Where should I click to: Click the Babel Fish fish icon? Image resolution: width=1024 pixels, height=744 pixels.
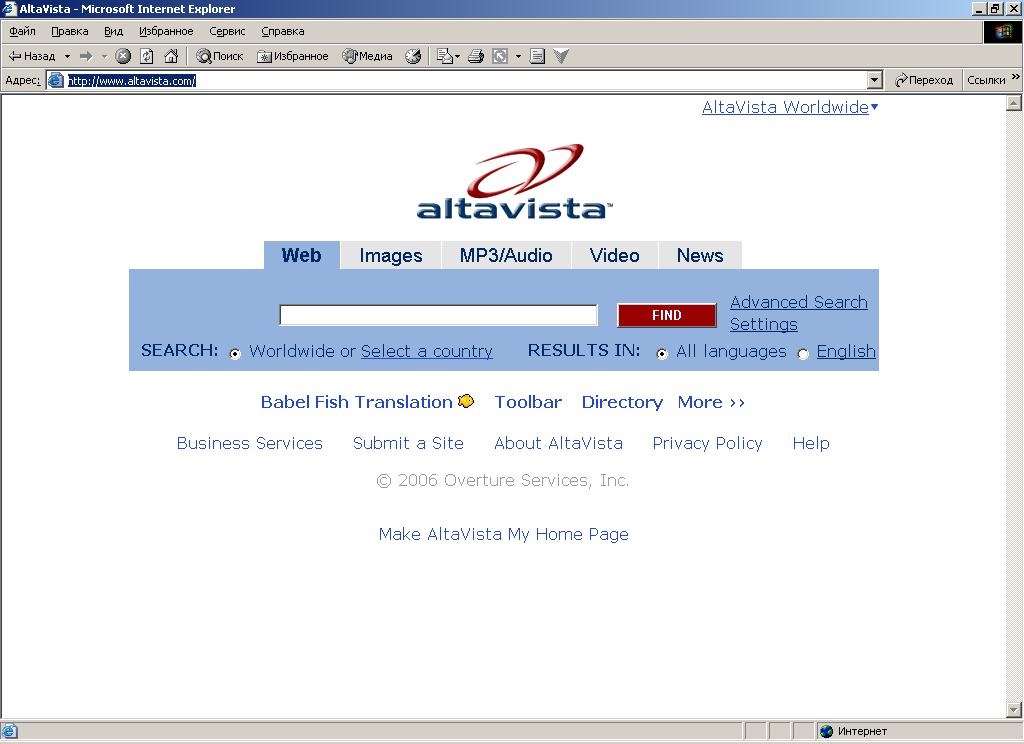pos(466,401)
